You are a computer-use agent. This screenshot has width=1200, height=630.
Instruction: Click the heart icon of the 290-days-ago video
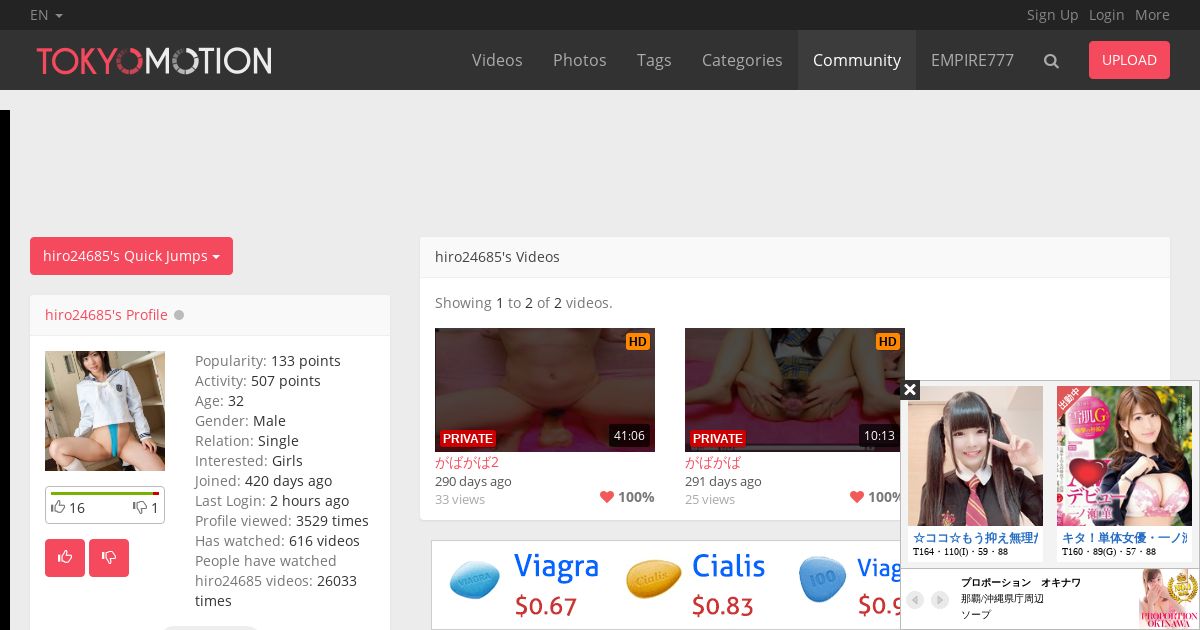[x=607, y=497]
